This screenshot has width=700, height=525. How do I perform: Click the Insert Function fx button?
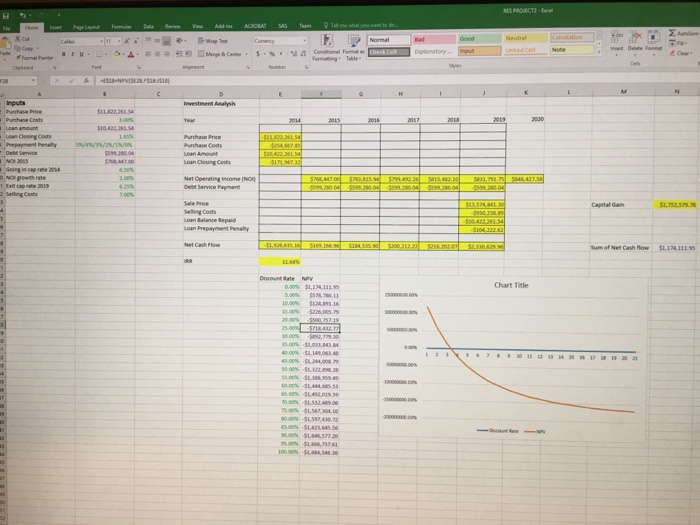[86, 81]
